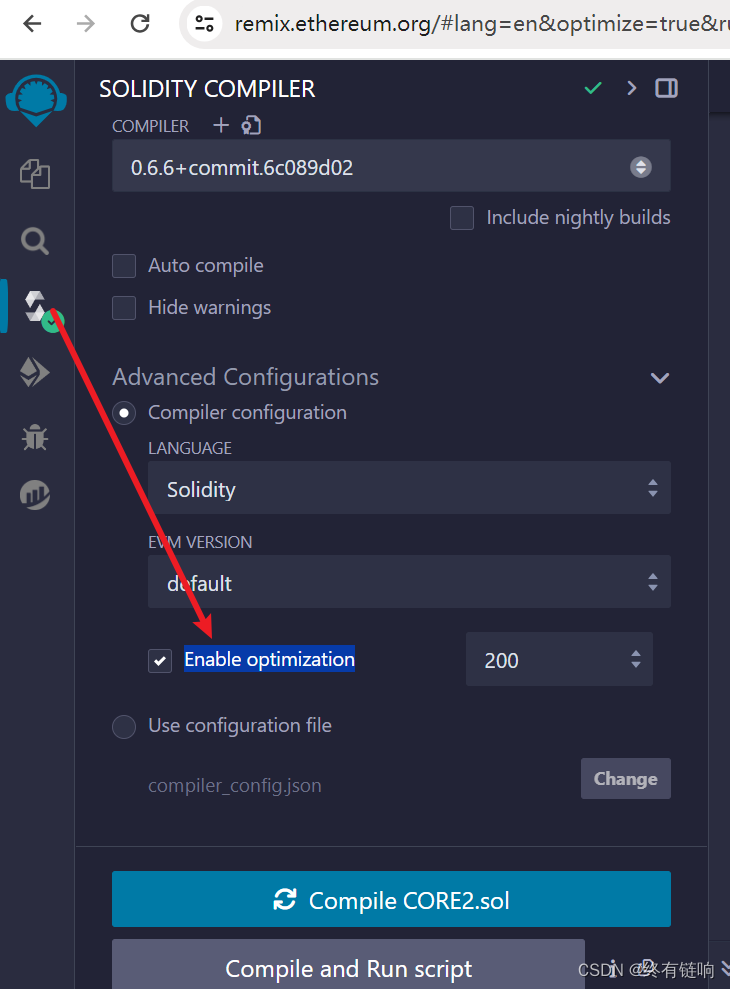The height and width of the screenshot is (989, 730).
Task: Reload the browser page
Action: click(x=140, y=23)
